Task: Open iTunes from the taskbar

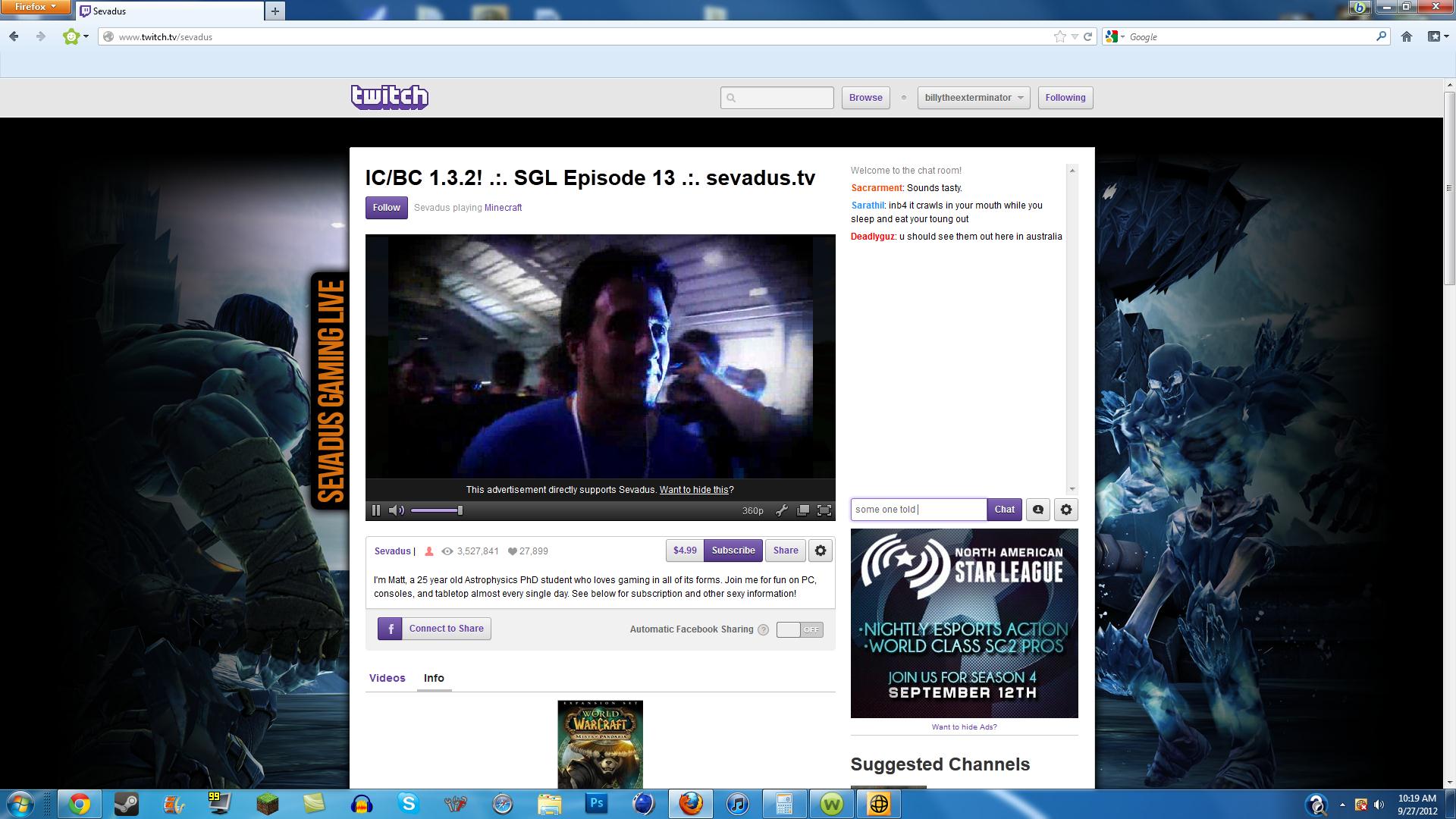Action: click(737, 804)
